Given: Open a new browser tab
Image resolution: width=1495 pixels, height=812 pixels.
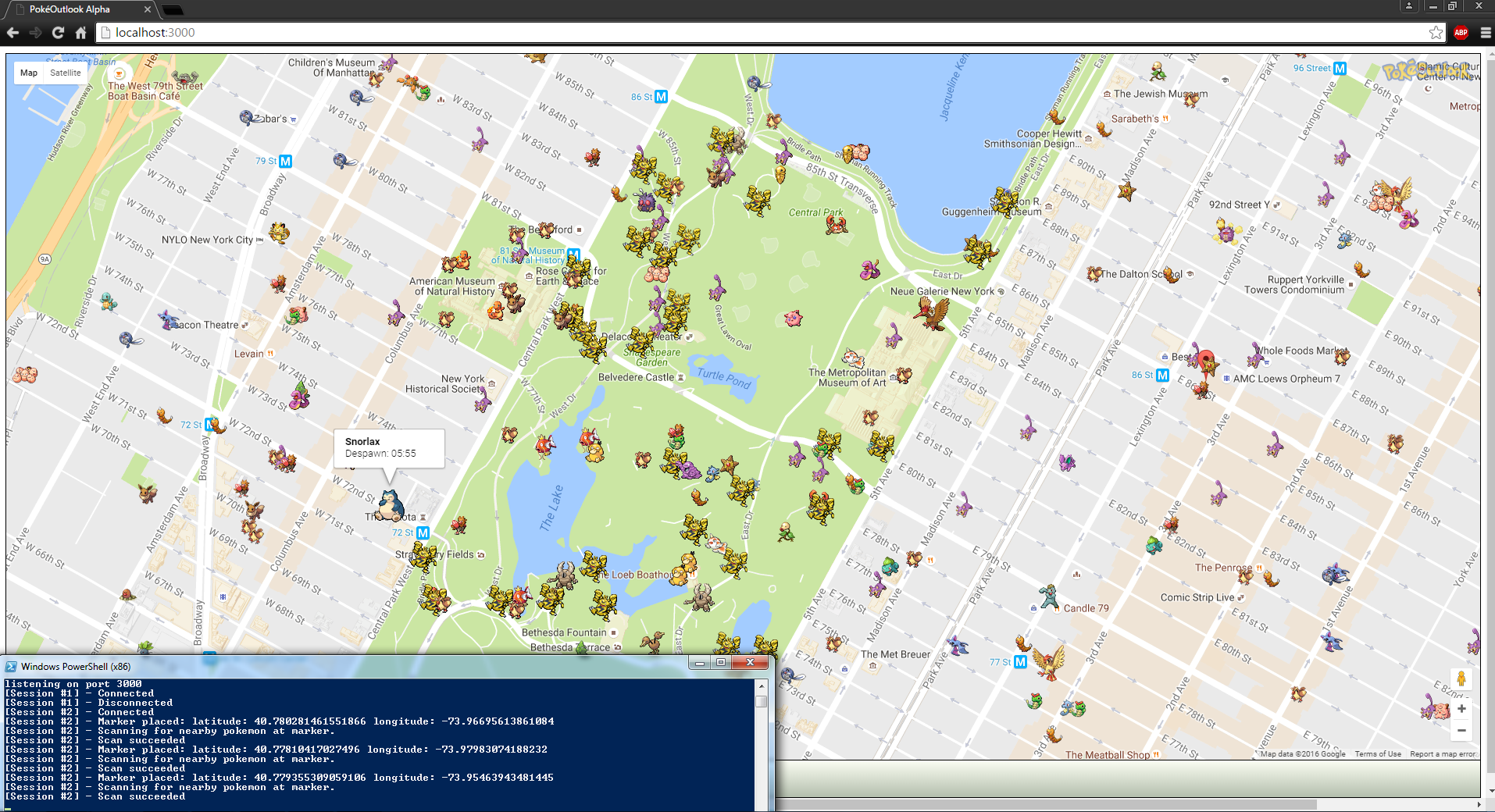Looking at the screenshot, I should (173, 10).
